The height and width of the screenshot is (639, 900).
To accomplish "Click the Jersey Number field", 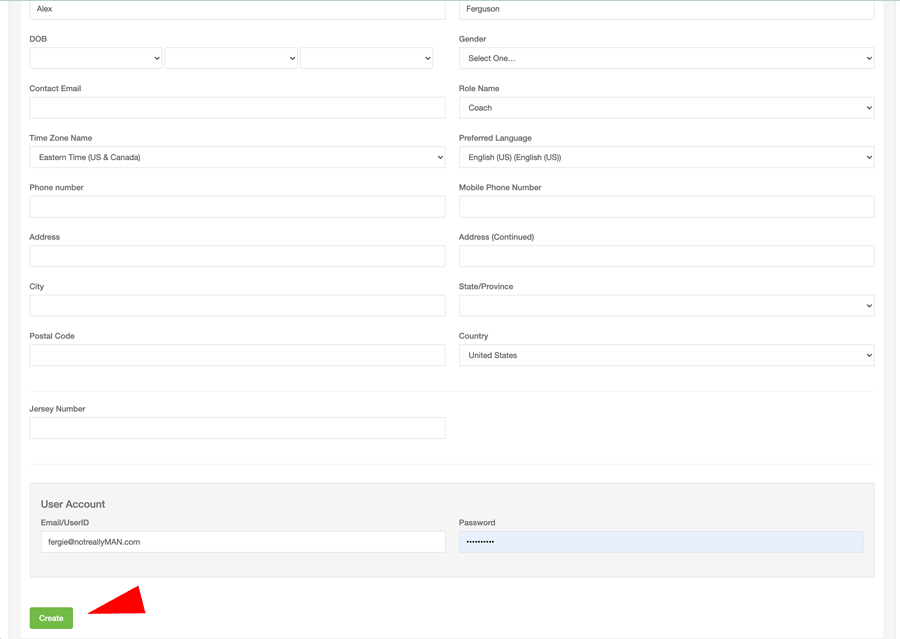I will click(x=237, y=428).
